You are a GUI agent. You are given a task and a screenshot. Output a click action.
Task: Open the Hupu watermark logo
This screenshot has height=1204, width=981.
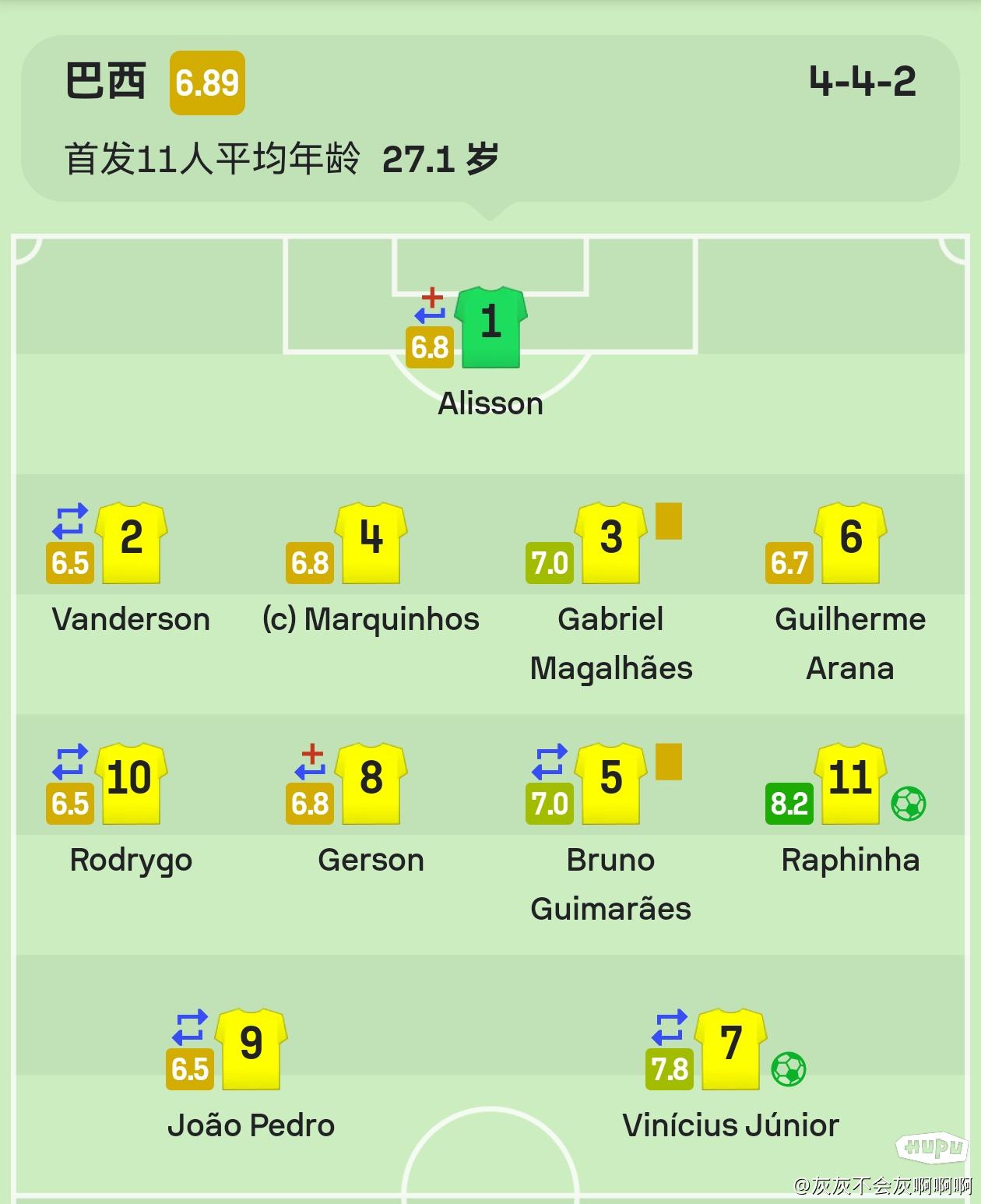(x=932, y=1147)
